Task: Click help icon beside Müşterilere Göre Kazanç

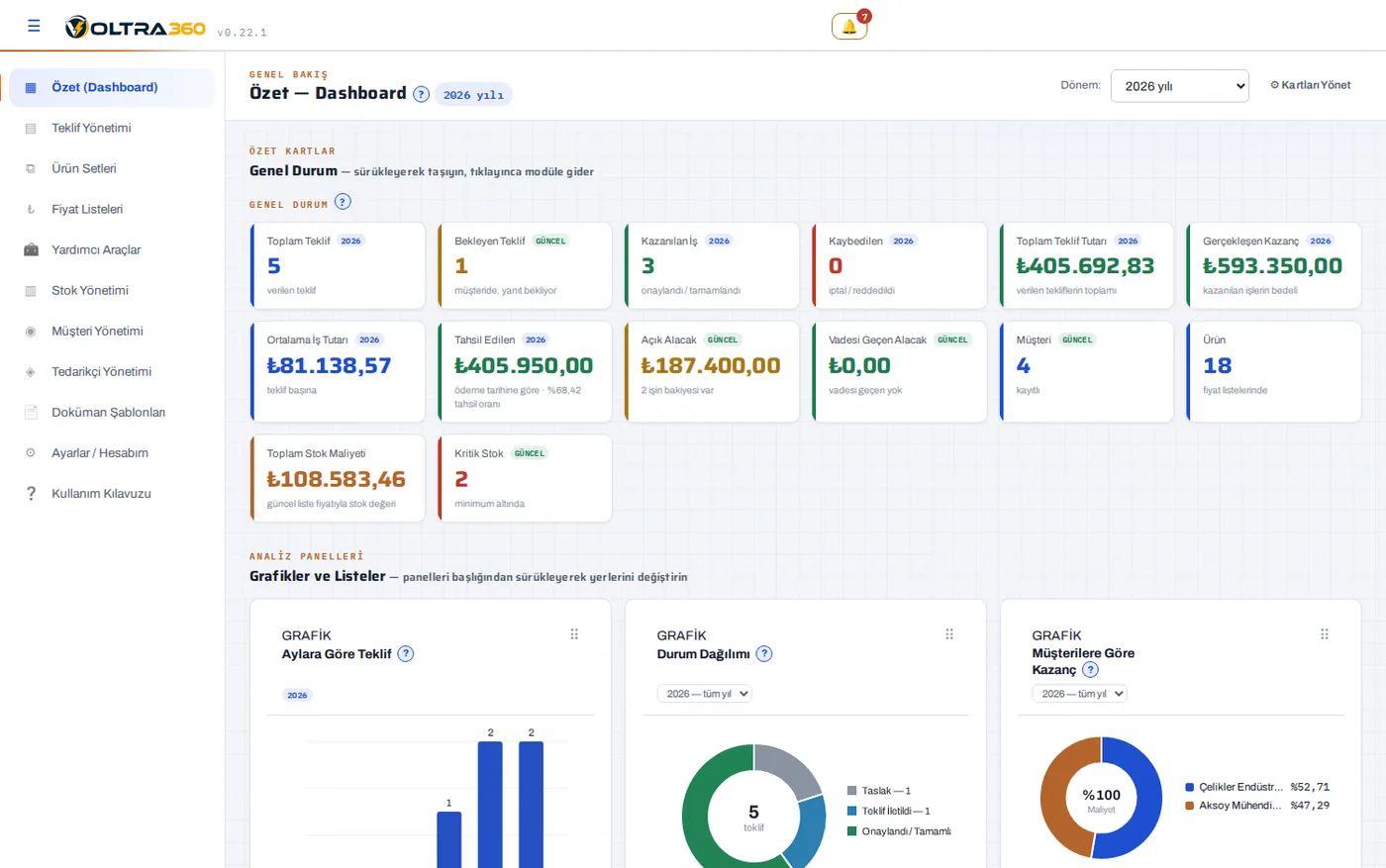Action: tap(1090, 670)
